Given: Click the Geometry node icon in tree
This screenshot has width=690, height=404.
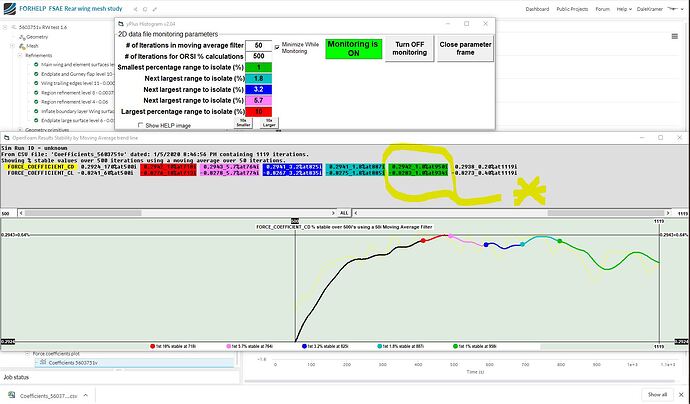Looking at the screenshot, I should [22, 37].
